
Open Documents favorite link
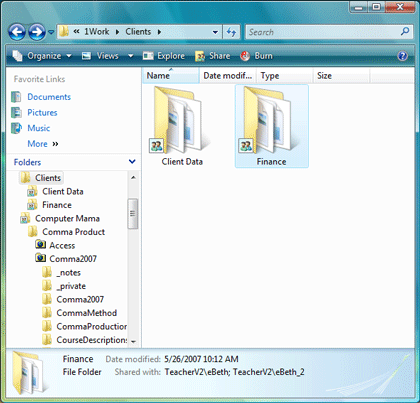49,97
